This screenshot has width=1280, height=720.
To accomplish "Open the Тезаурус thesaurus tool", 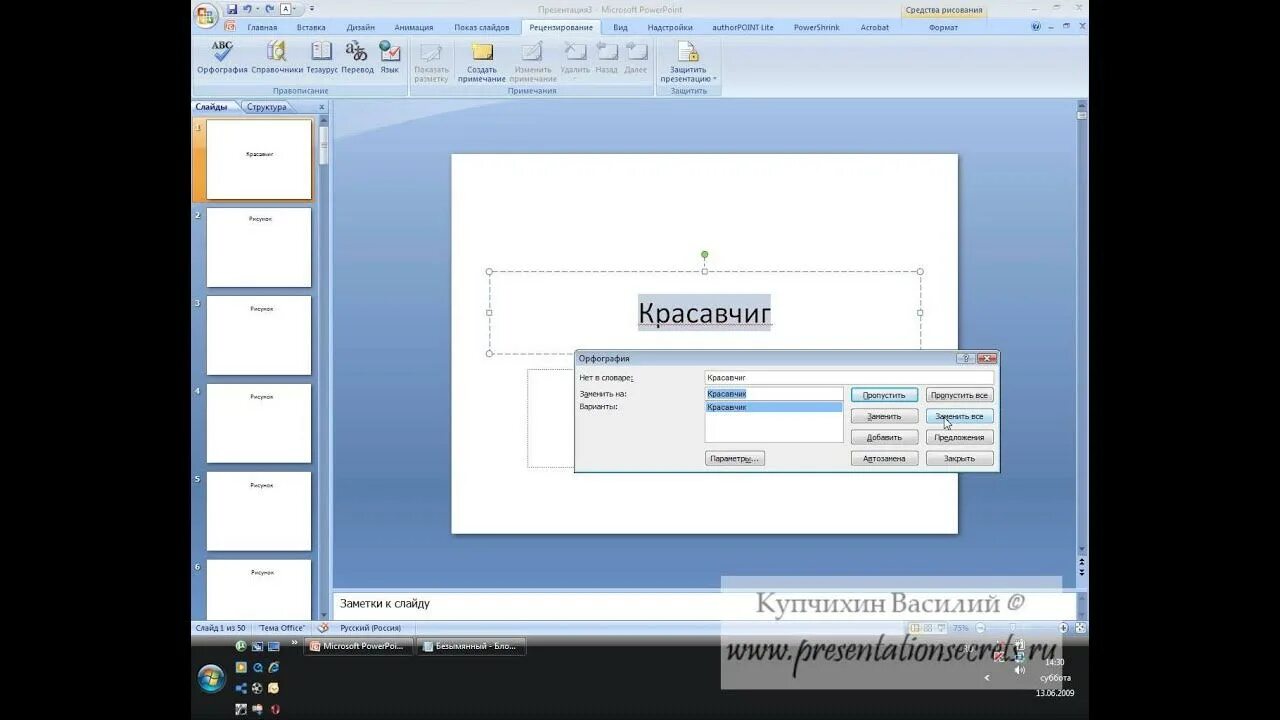I will tap(321, 58).
